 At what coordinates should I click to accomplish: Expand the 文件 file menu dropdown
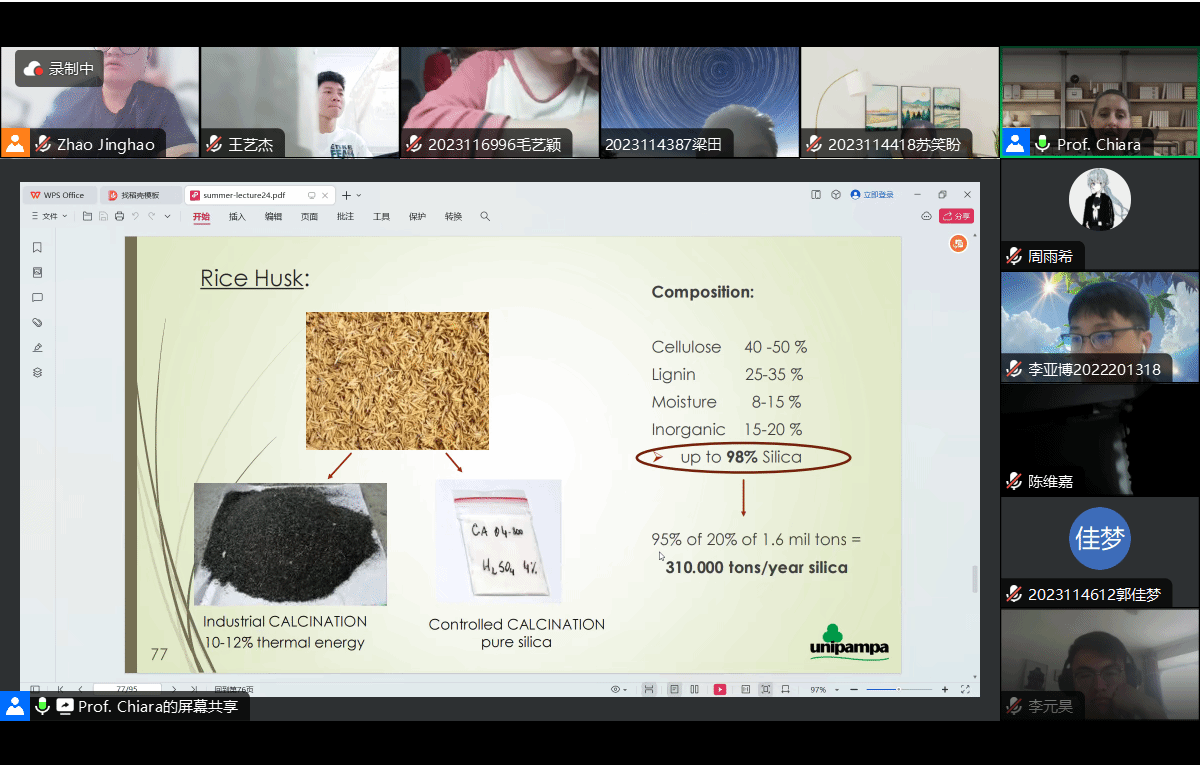[x=50, y=216]
